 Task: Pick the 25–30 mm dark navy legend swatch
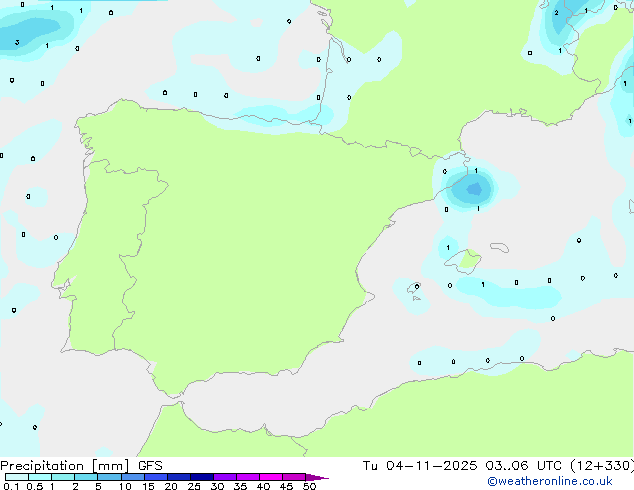click(x=201, y=477)
